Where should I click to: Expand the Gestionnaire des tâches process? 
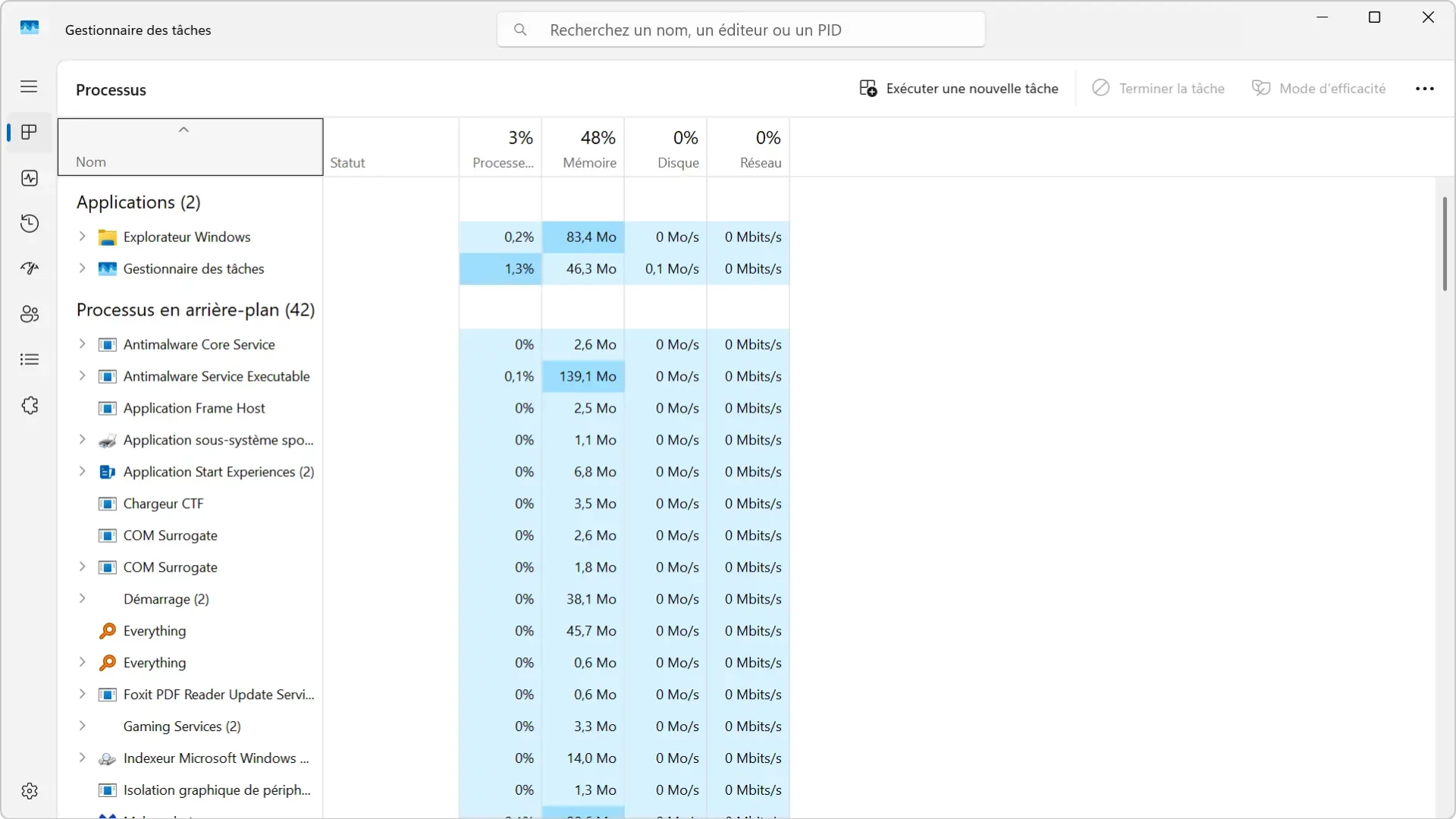[82, 268]
